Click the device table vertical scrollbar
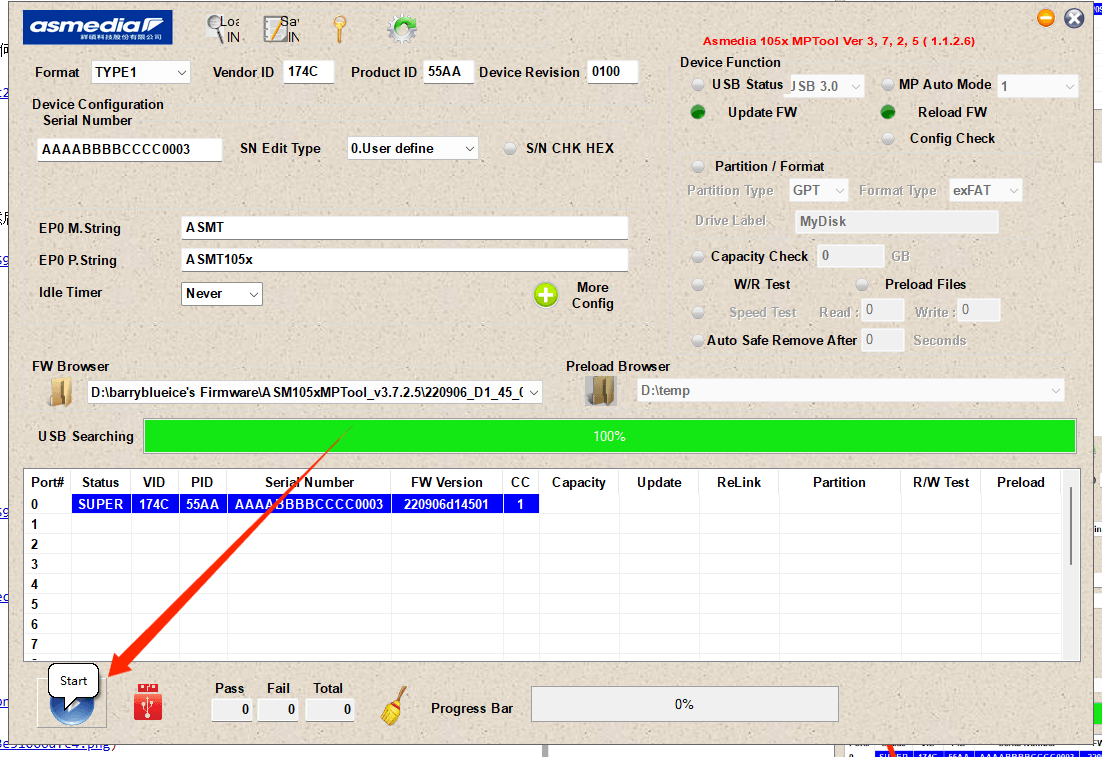Viewport: 1102px width, 757px height. click(x=1071, y=526)
